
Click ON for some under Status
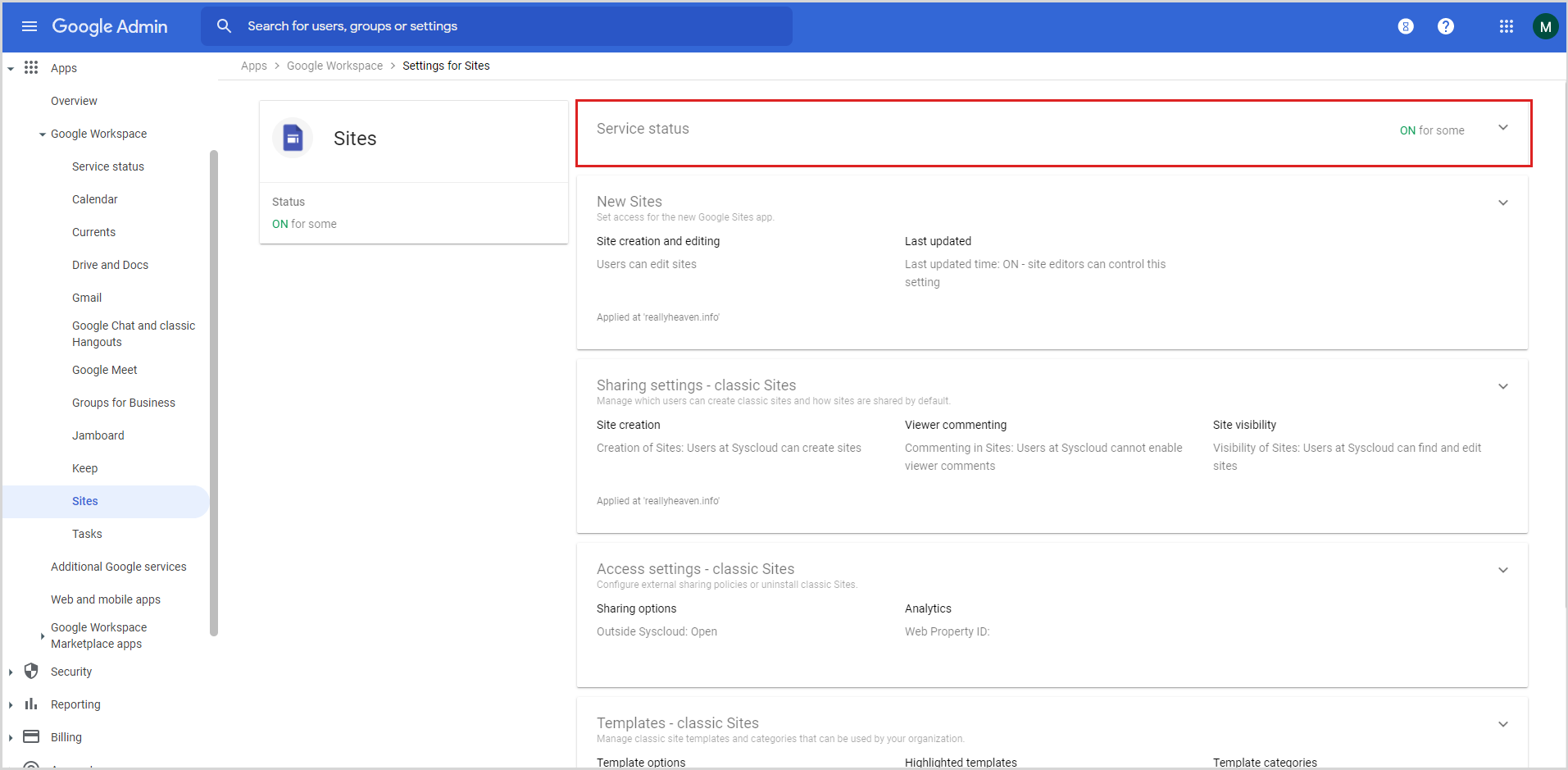pos(304,224)
